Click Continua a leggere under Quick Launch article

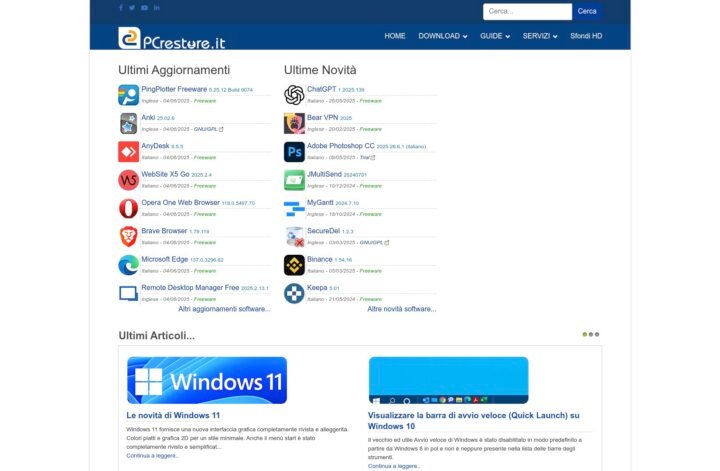[394, 466]
